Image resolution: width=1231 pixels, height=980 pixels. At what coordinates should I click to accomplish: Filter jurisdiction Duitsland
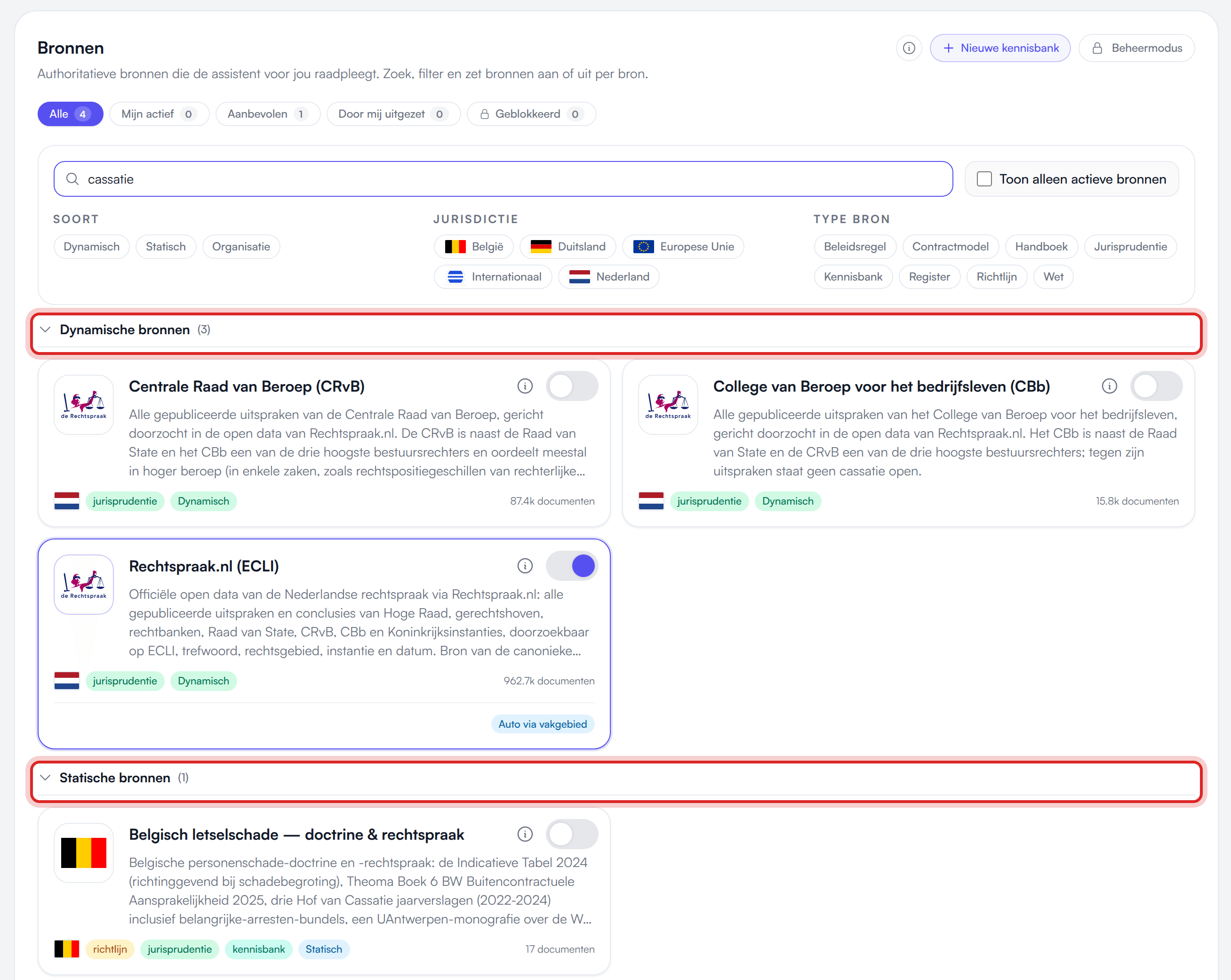click(568, 247)
